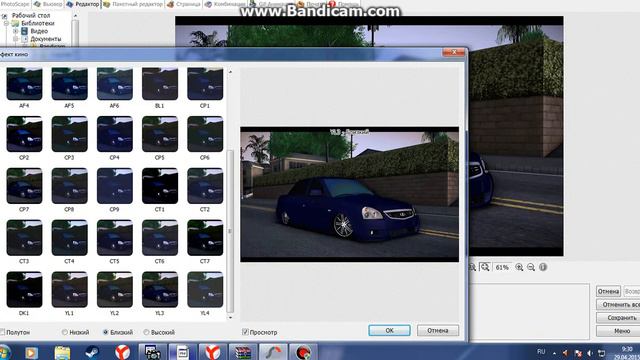This screenshot has width=640, height=360.
Task: Choose the CT6 effect thumbnail
Action: pos(160,238)
